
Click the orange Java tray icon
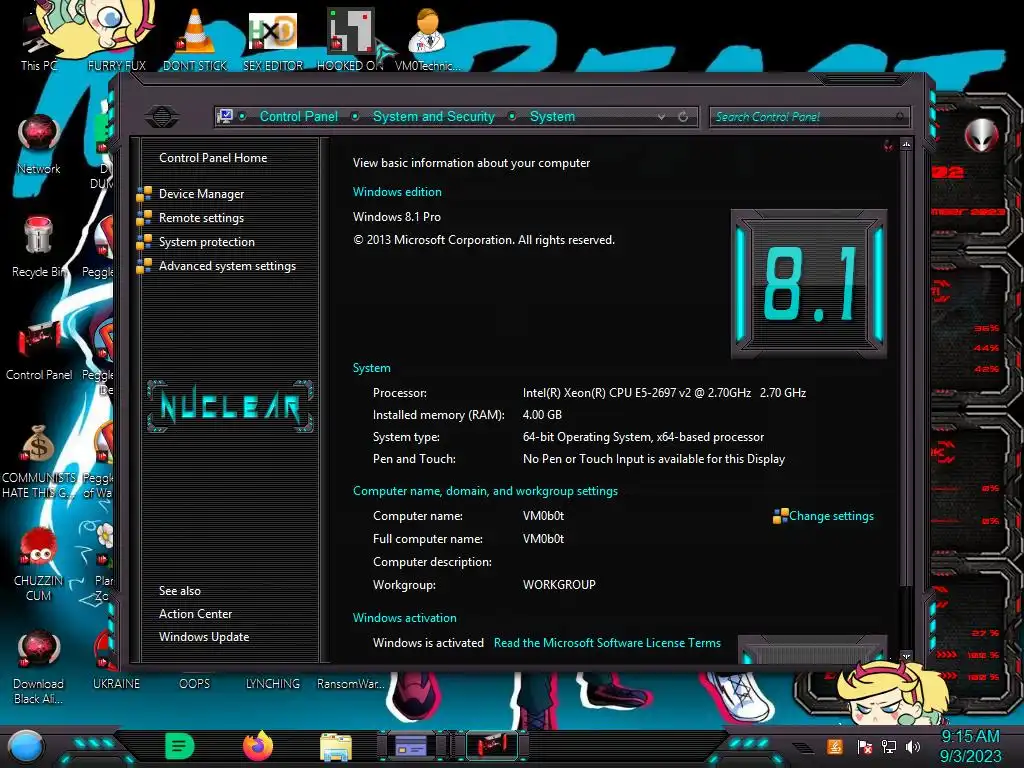coord(834,746)
